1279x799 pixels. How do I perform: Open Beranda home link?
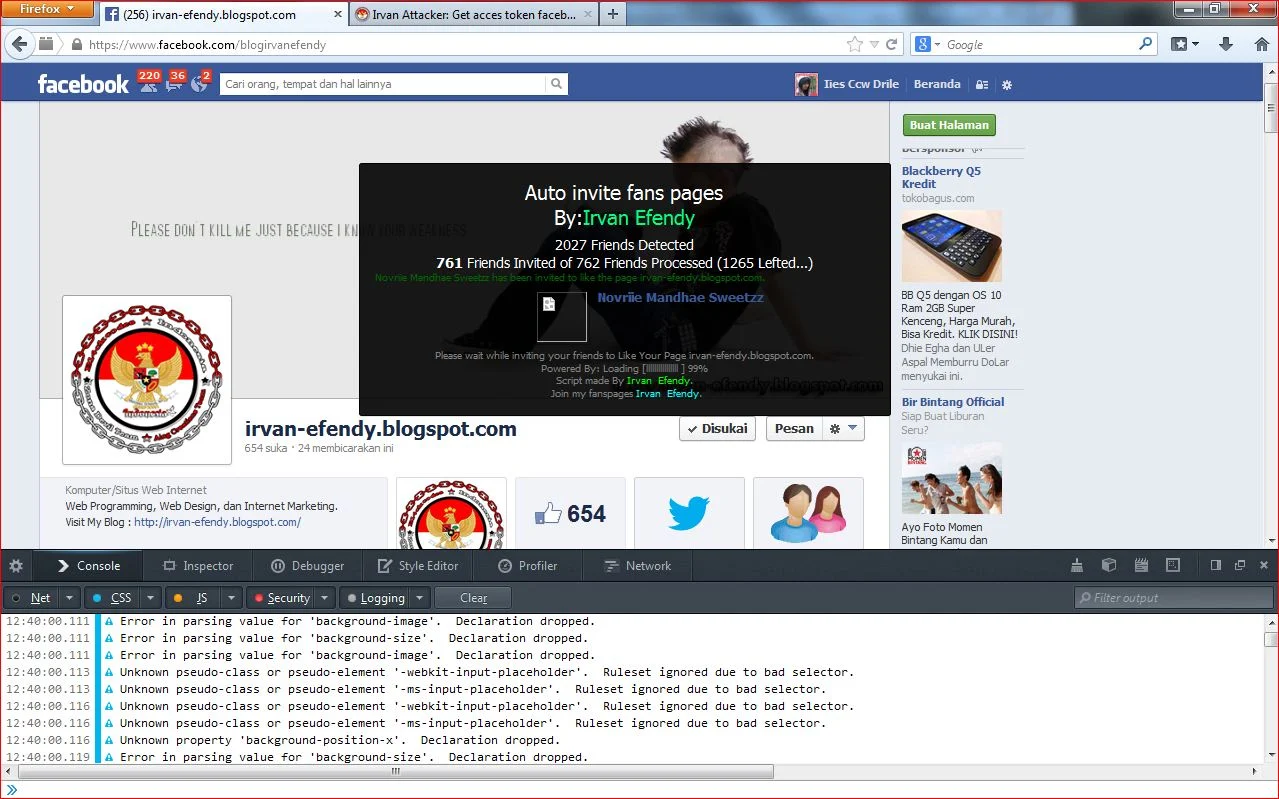[x=937, y=84]
